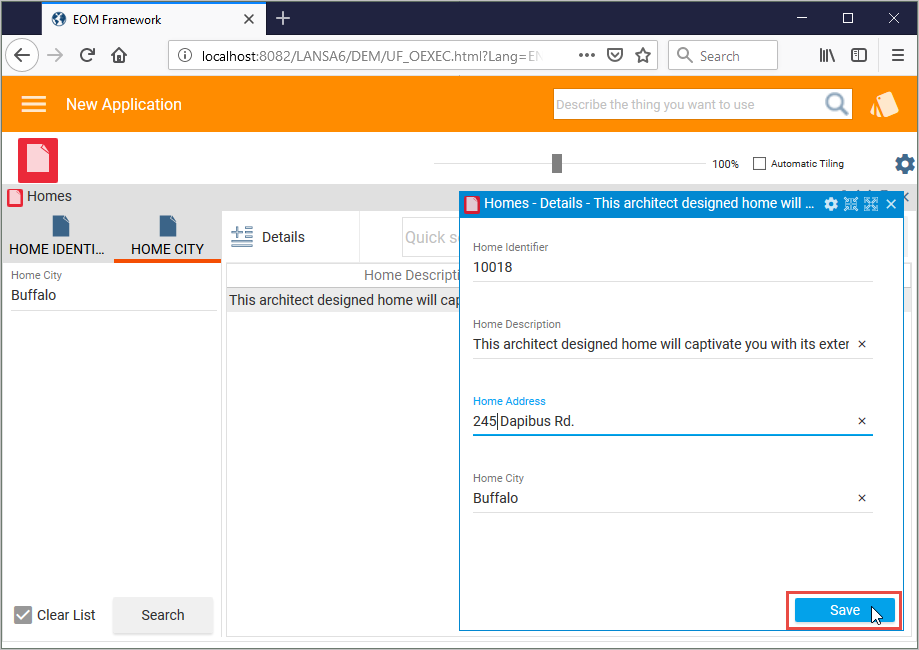Open the Details list view button

point(268,237)
